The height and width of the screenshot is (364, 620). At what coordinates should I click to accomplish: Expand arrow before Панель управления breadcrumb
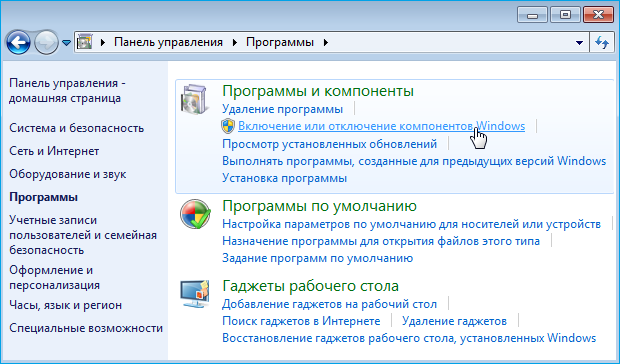103,42
